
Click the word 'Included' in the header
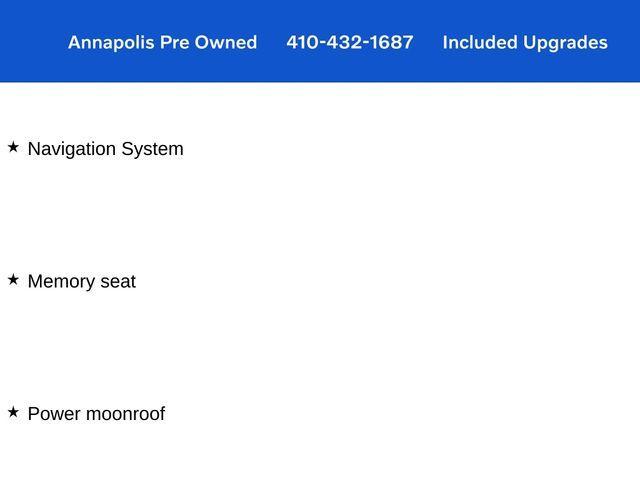[479, 42]
